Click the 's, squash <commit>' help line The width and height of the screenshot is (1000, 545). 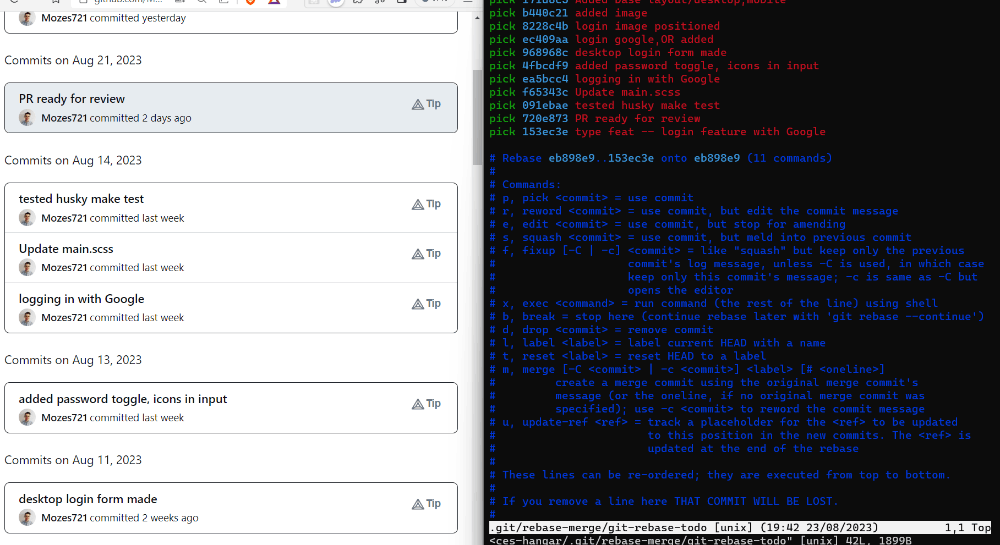700,237
